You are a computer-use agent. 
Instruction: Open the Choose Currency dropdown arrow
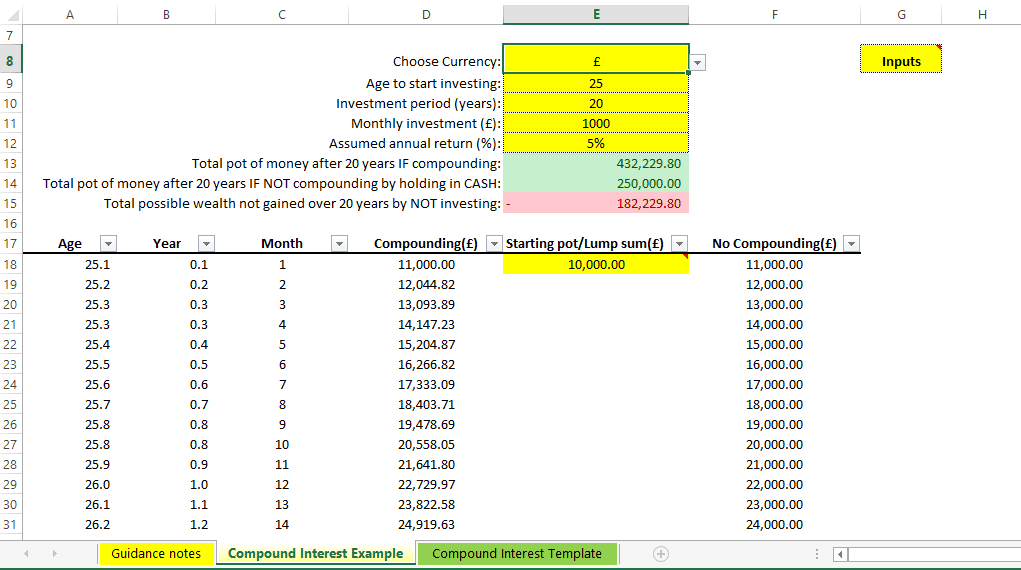pos(699,62)
